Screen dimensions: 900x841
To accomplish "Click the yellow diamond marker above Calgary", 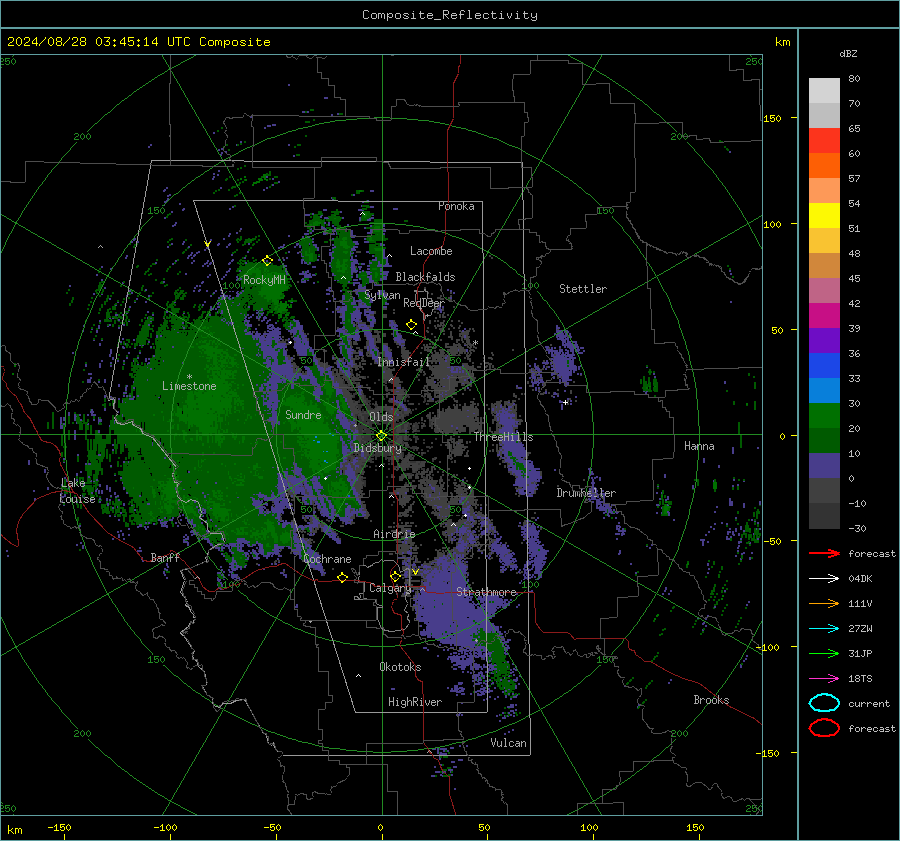I will point(395,576).
